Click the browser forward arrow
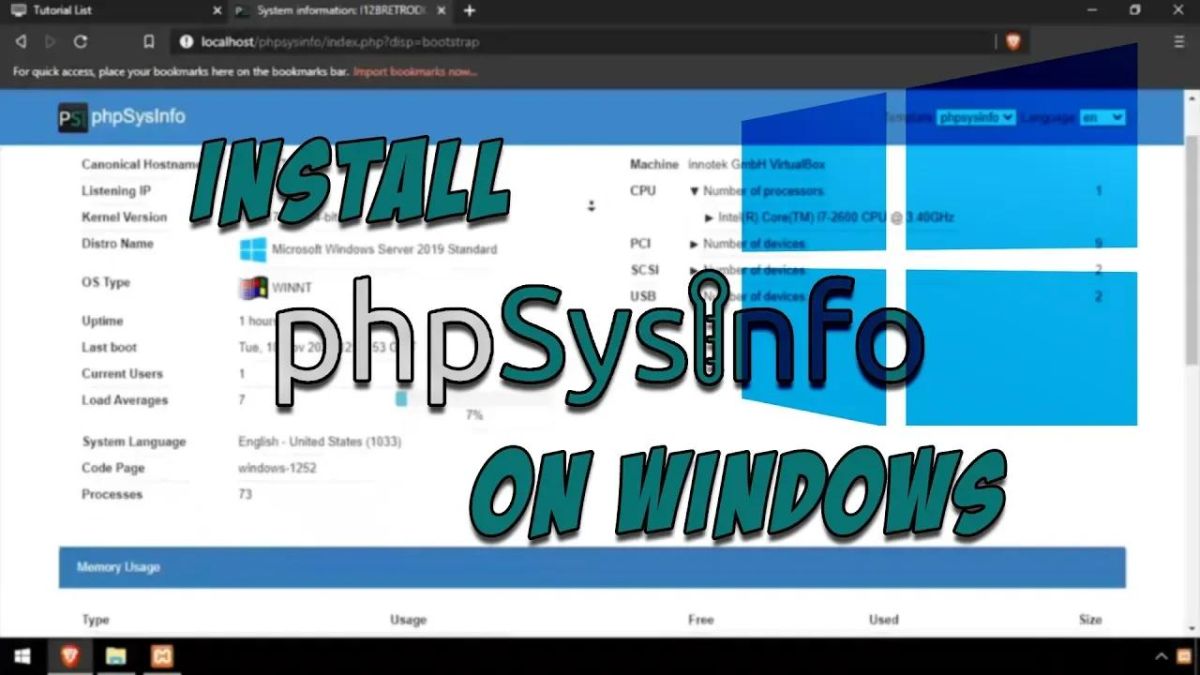The image size is (1200, 675). pos(50,42)
